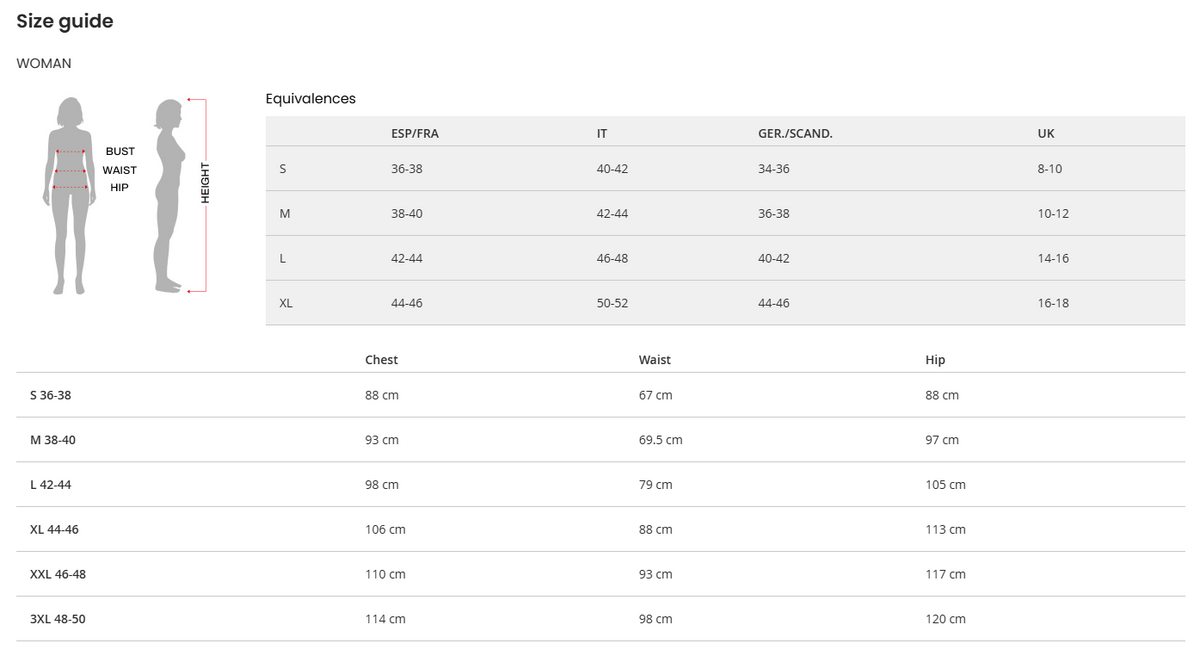Click the UK column header

[x=1046, y=133]
